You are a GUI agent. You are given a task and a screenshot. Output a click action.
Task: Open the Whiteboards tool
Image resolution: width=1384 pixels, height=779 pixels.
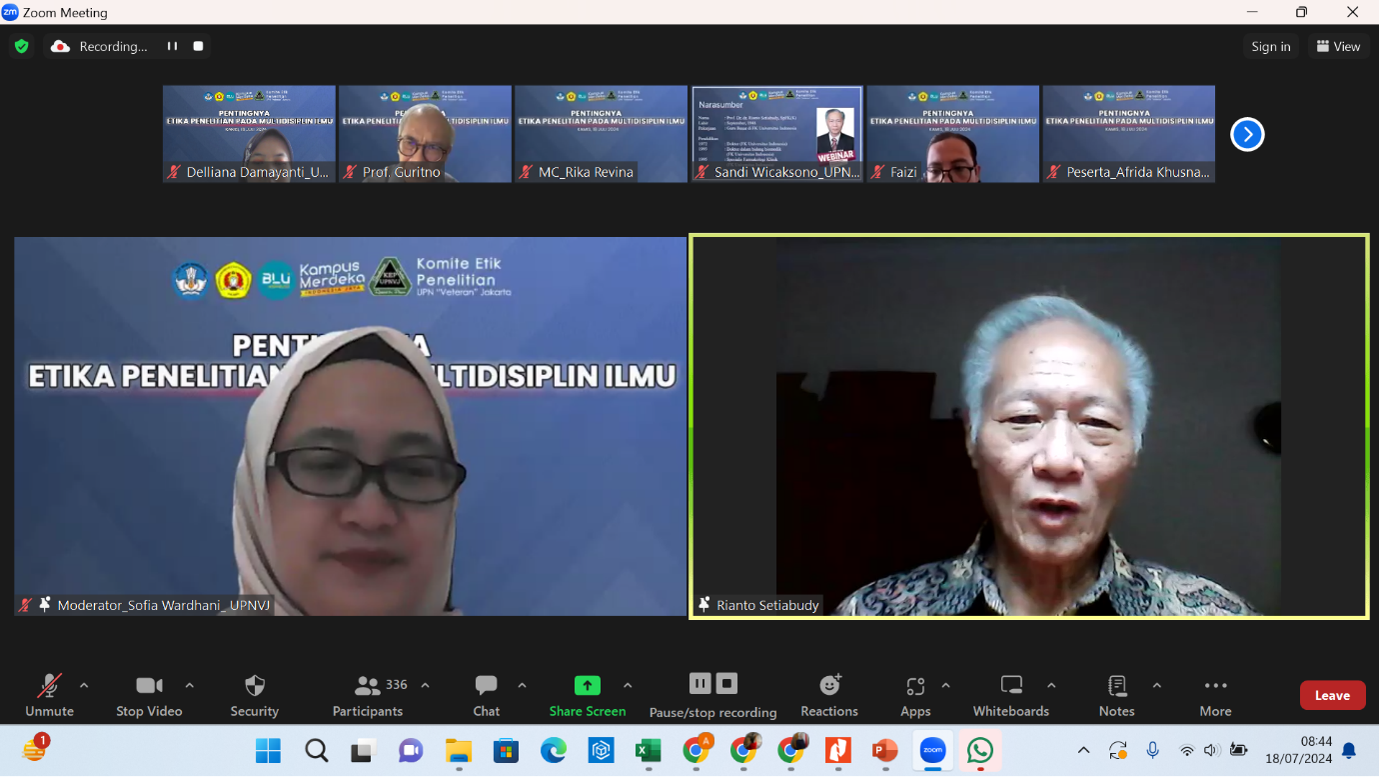point(1011,695)
